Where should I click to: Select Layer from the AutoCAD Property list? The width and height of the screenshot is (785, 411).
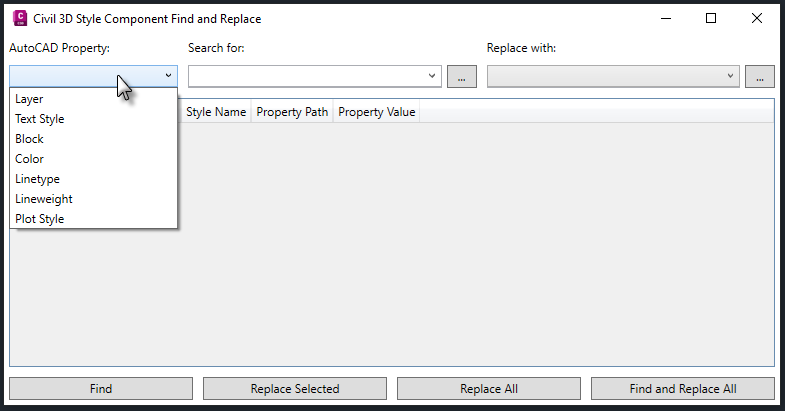click(x=29, y=99)
